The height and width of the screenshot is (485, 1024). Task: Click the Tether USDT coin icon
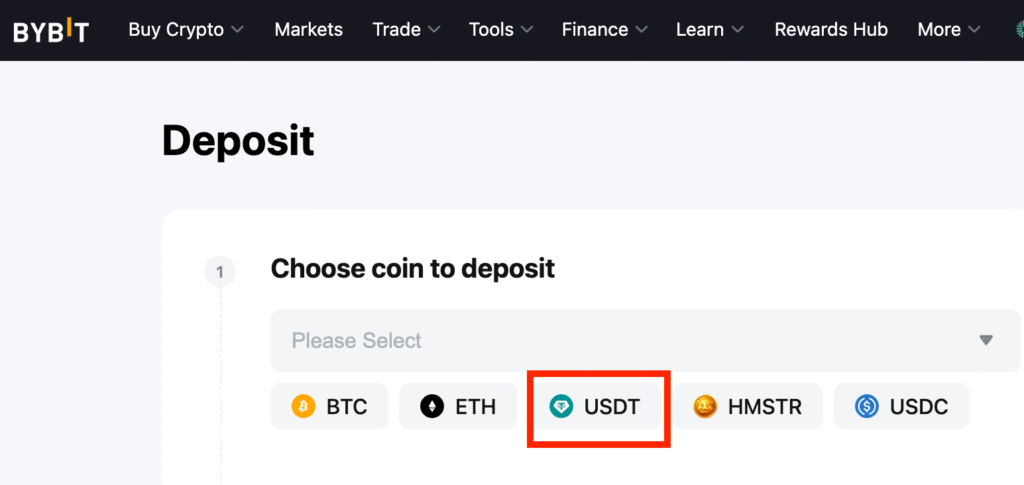tap(562, 407)
